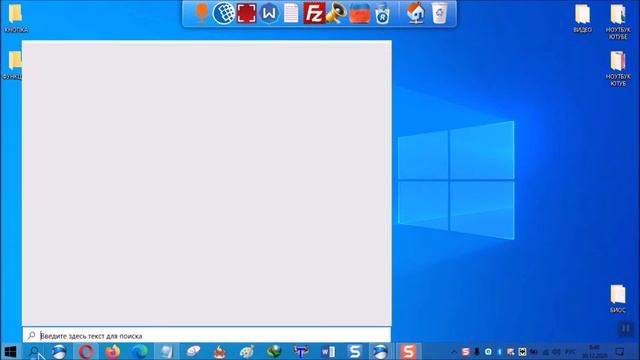Open the lined text document dock icon
640x360 pixels.
[x=291, y=13]
